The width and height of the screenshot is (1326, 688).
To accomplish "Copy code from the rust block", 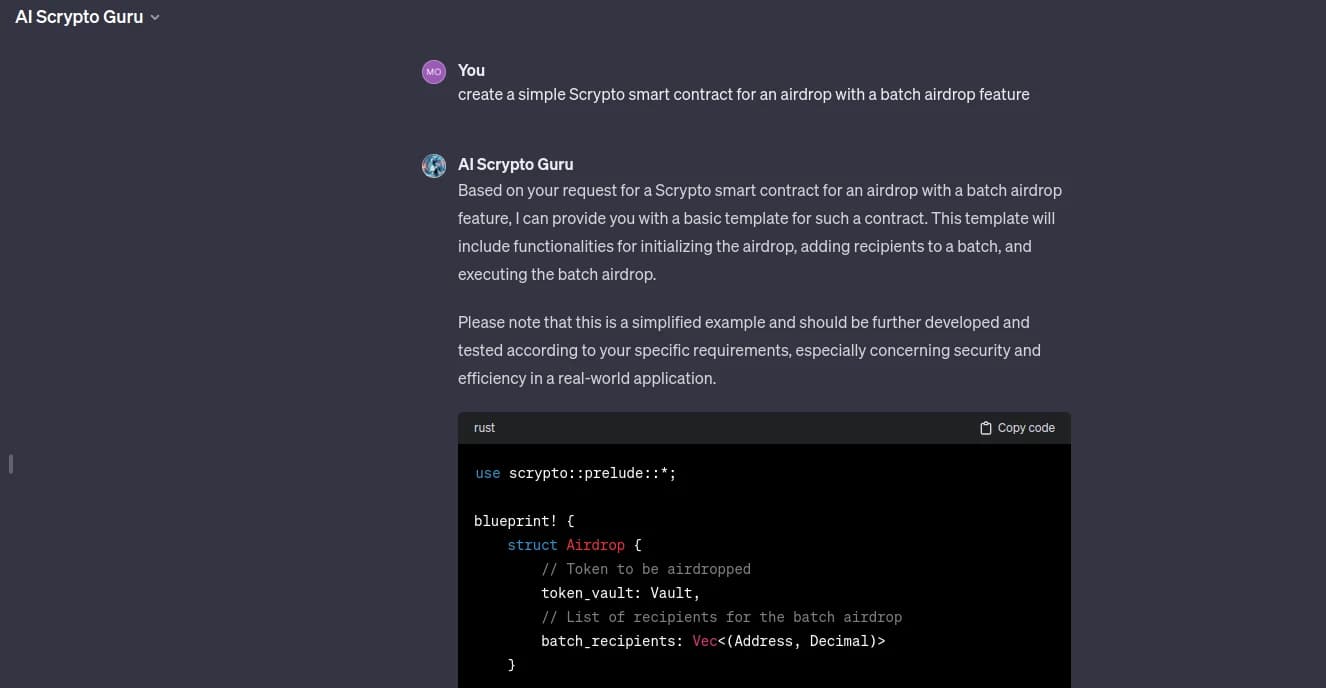I will (x=1017, y=428).
